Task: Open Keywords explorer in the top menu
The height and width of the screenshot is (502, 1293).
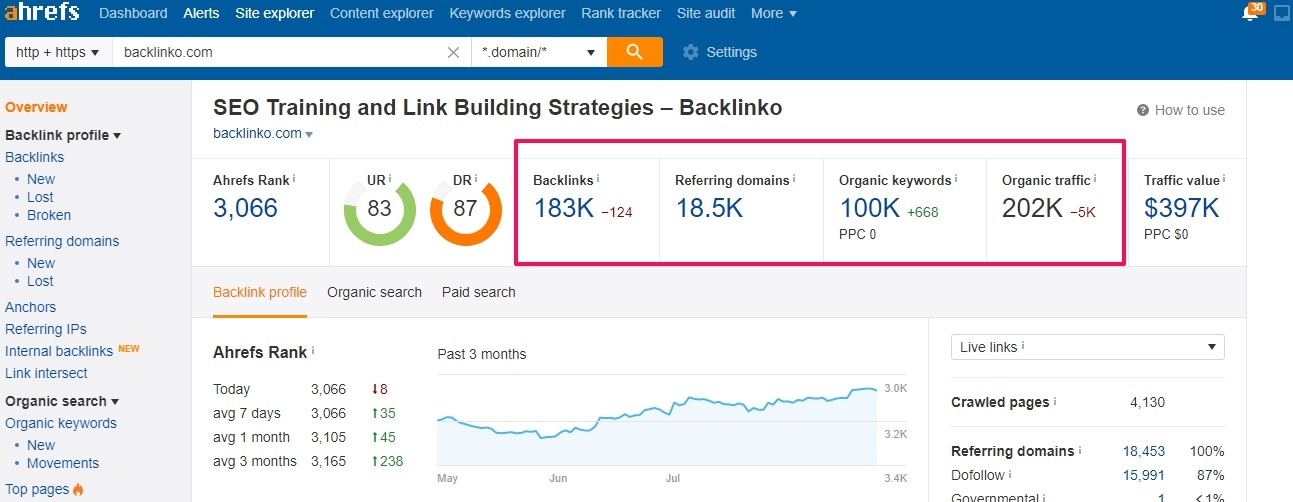Action: tap(507, 13)
